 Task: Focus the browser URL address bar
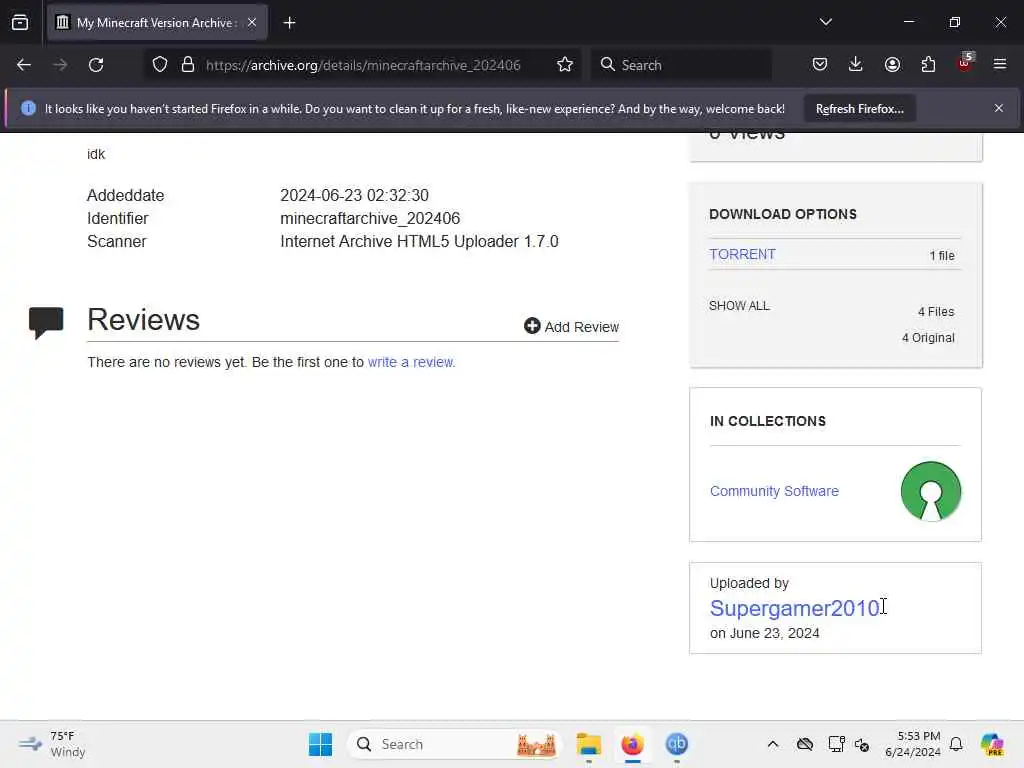(363, 65)
